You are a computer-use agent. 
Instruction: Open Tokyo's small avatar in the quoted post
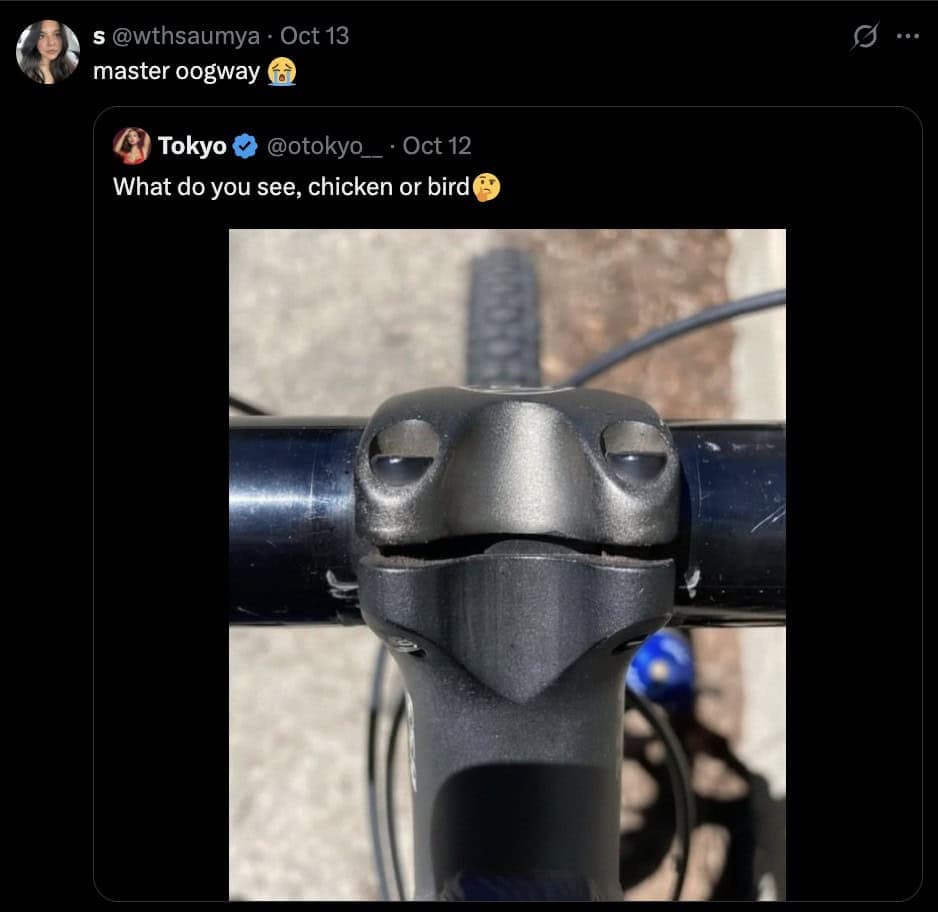(x=131, y=146)
